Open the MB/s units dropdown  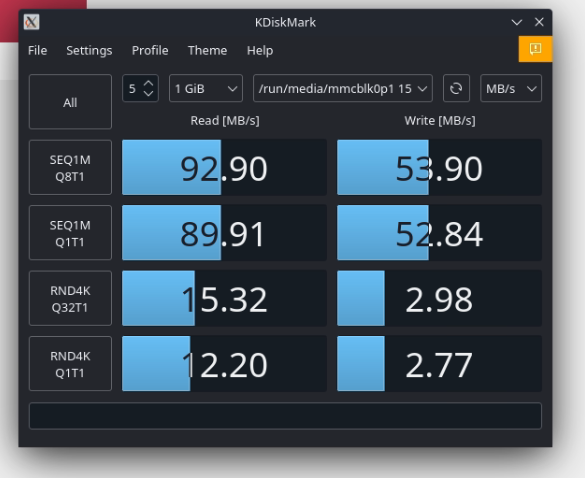click(511, 88)
